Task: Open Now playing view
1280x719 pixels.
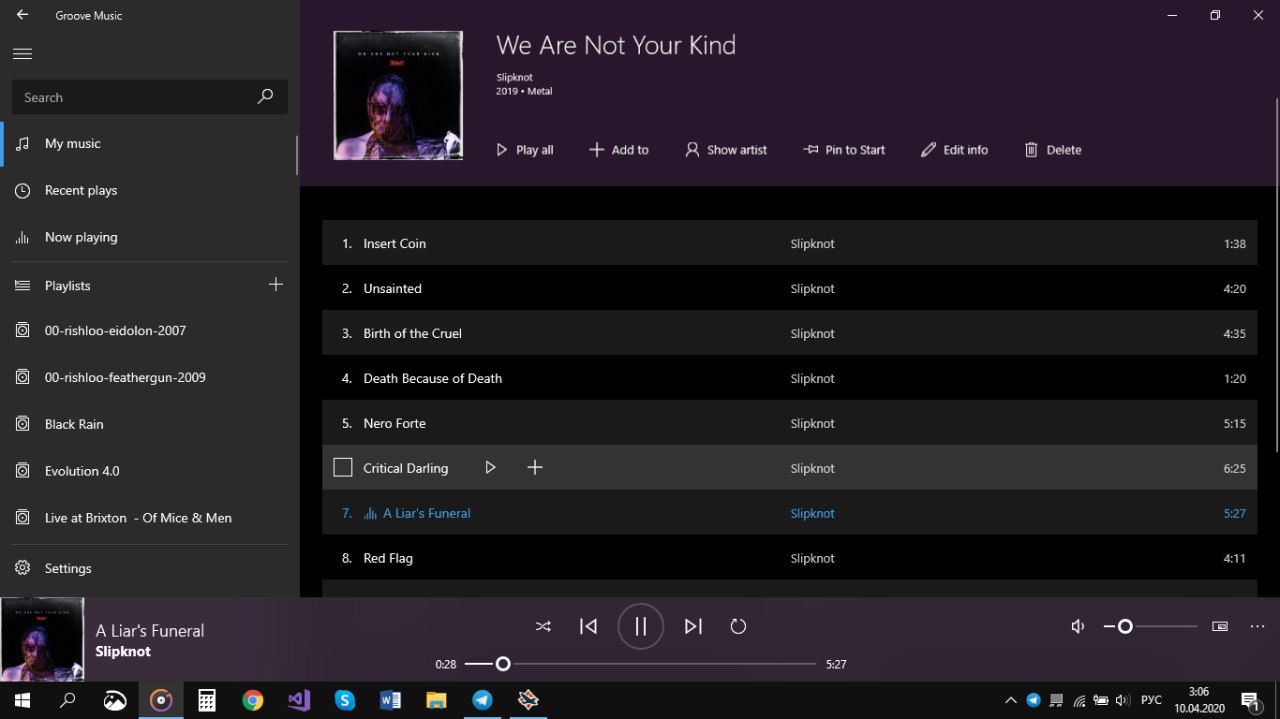Action: 150,237
